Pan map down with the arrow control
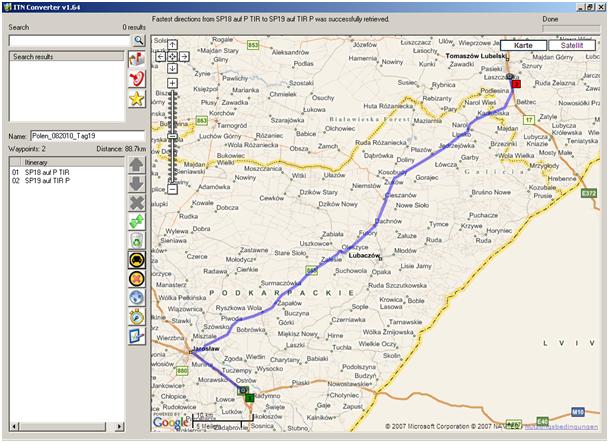Image resolution: width=609 pixels, height=443 pixels. [172, 68]
